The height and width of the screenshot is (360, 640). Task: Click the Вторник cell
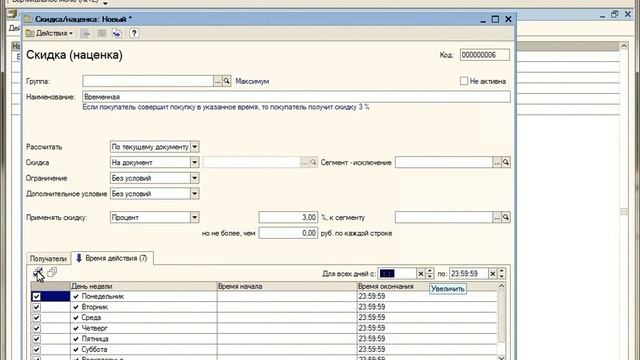point(144,307)
